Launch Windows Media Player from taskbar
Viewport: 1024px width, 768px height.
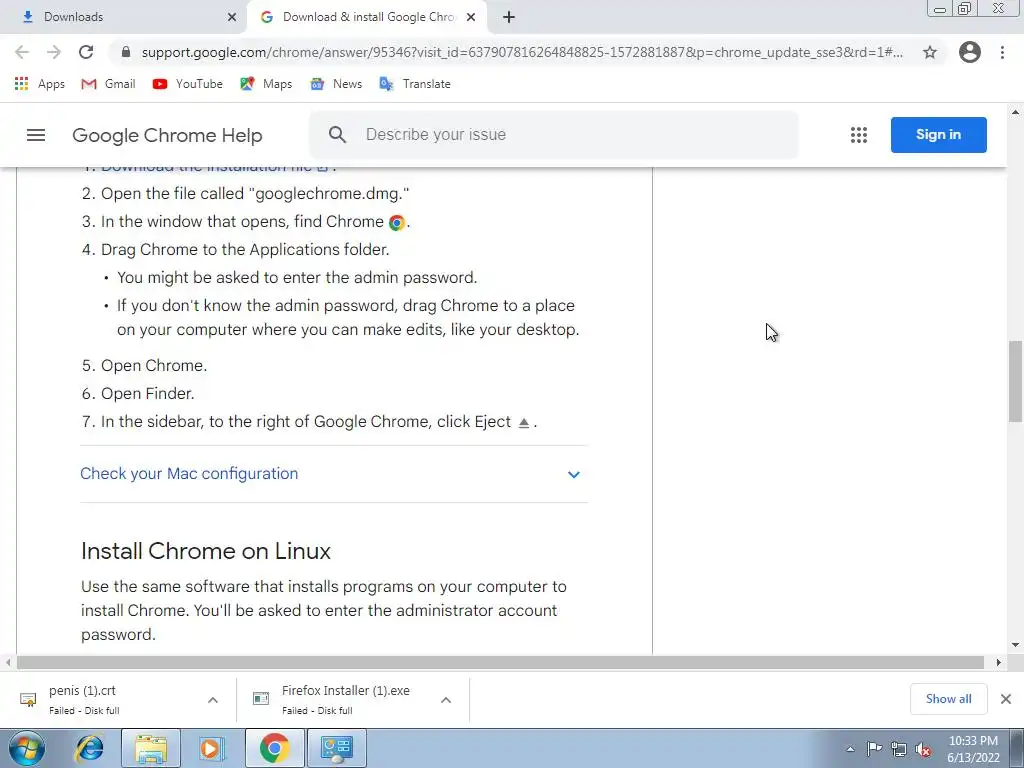[x=210, y=748]
